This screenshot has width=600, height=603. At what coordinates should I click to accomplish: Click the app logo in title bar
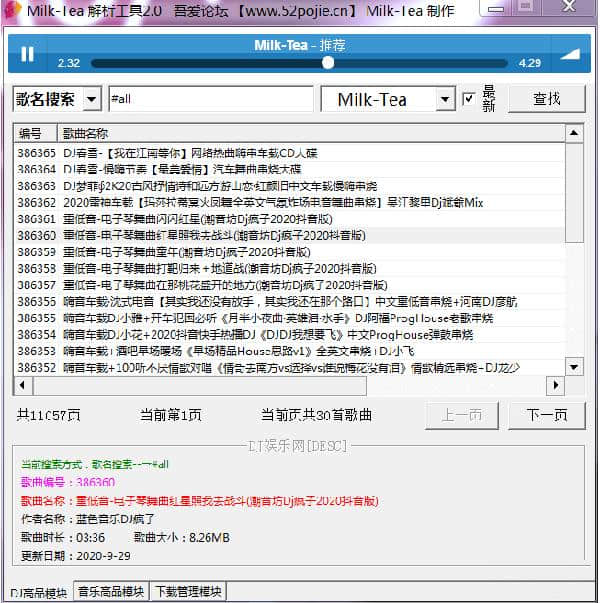[12, 9]
